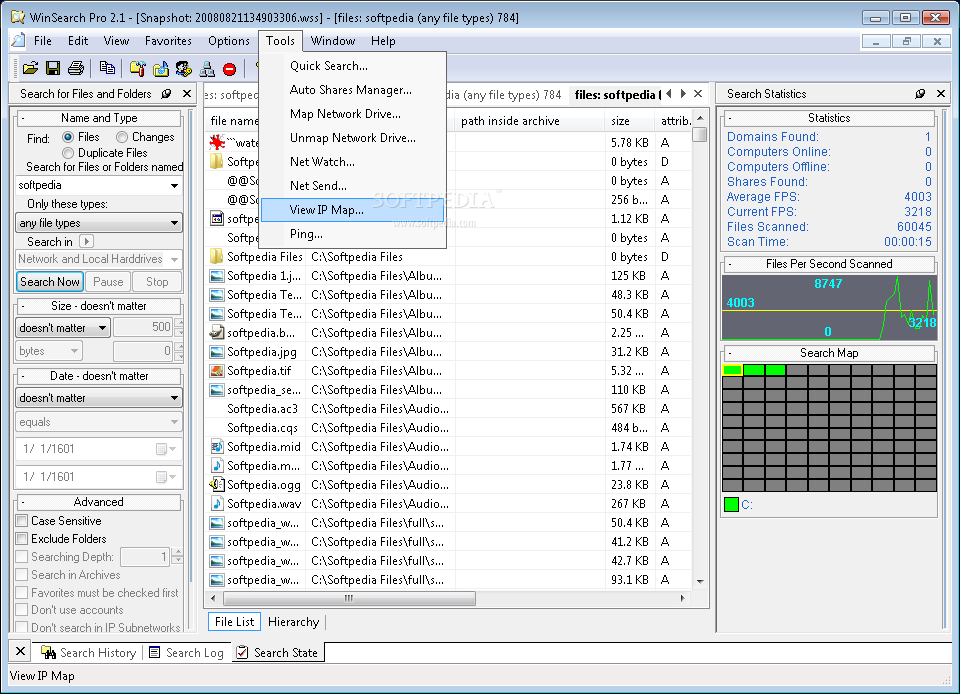Image resolution: width=960 pixels, height=694 pixels.
Task: Open the Favorites menu
Action: (168, 40)
